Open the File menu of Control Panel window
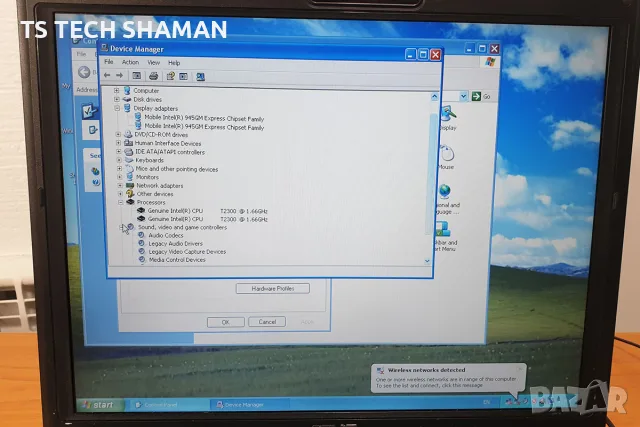 (x=81, y=54)
